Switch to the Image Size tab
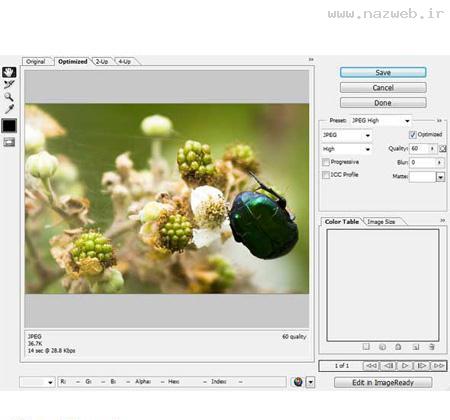This screenshot has height=420, width=450. pos(381,222)
